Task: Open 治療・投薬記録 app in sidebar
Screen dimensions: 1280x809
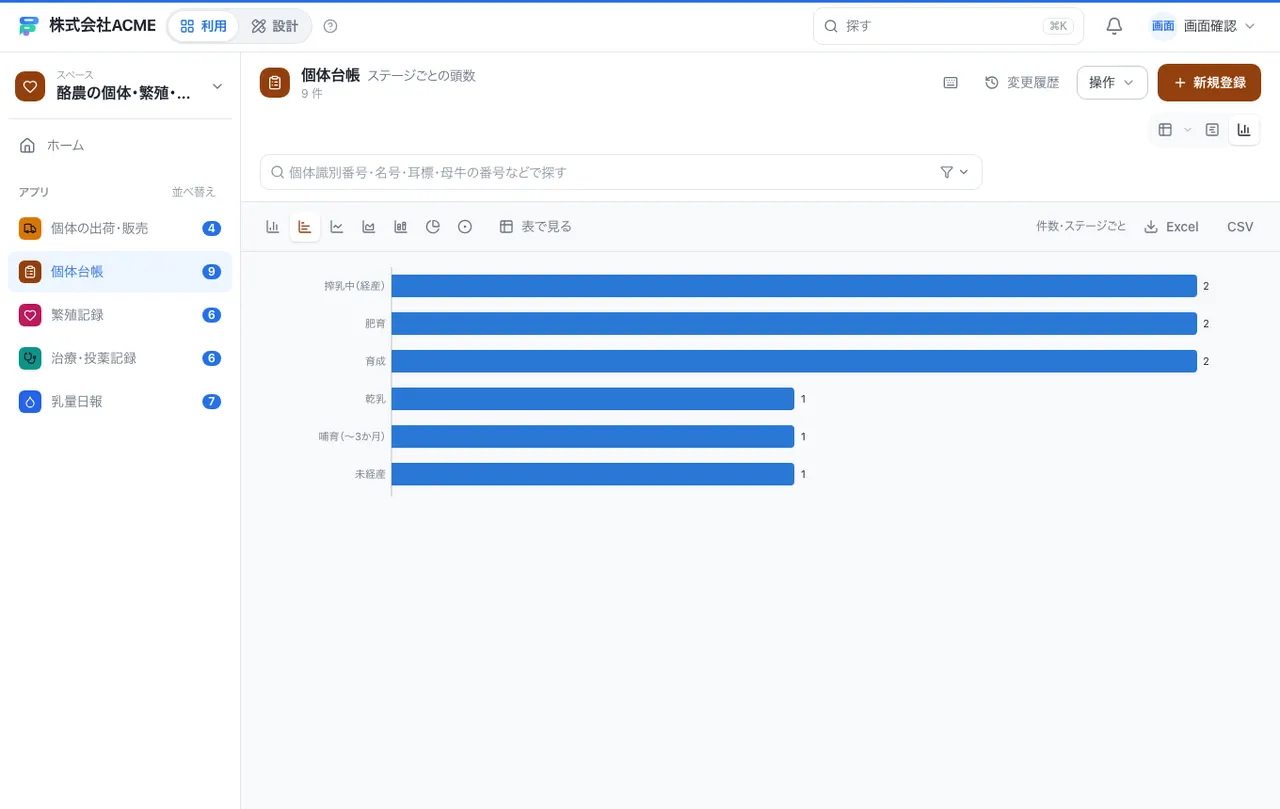Action: coord(120,358)
